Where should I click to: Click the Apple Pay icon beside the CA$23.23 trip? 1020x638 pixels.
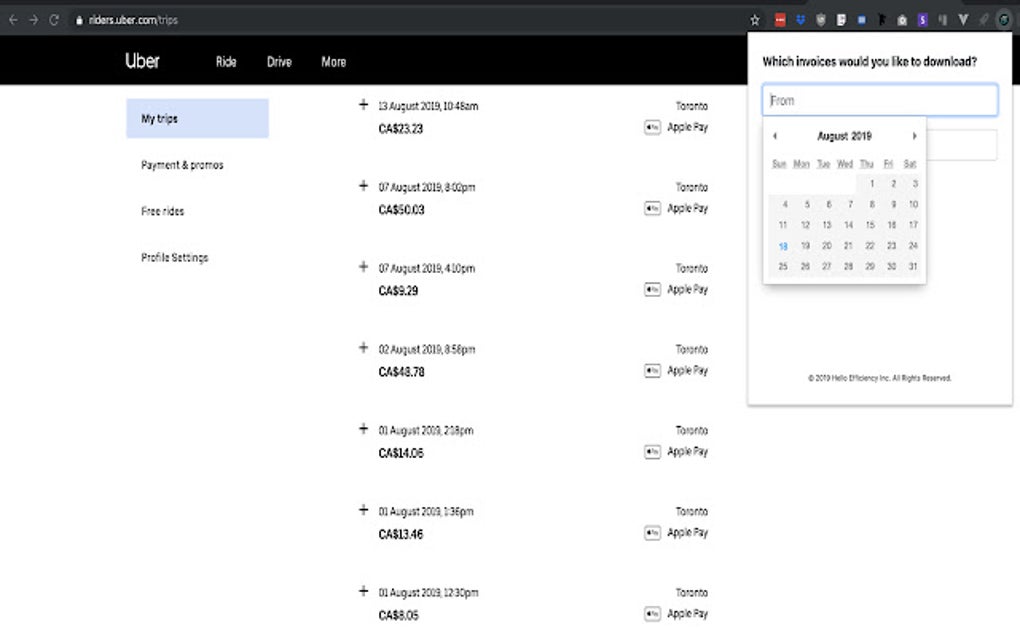[x=651, y=128]
